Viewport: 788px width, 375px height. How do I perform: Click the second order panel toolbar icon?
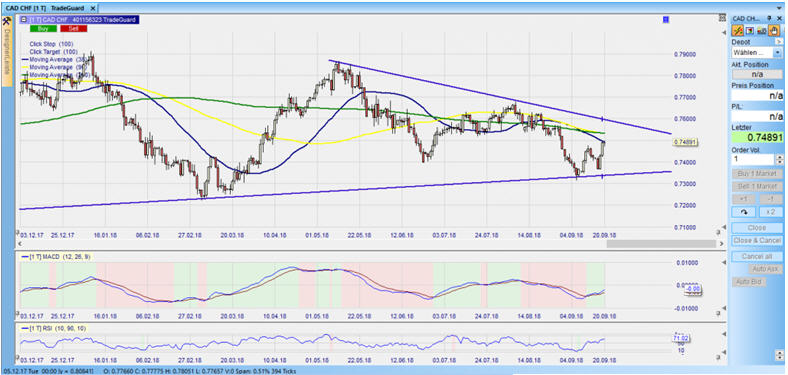pyautogui.click(x=750, y=31)
